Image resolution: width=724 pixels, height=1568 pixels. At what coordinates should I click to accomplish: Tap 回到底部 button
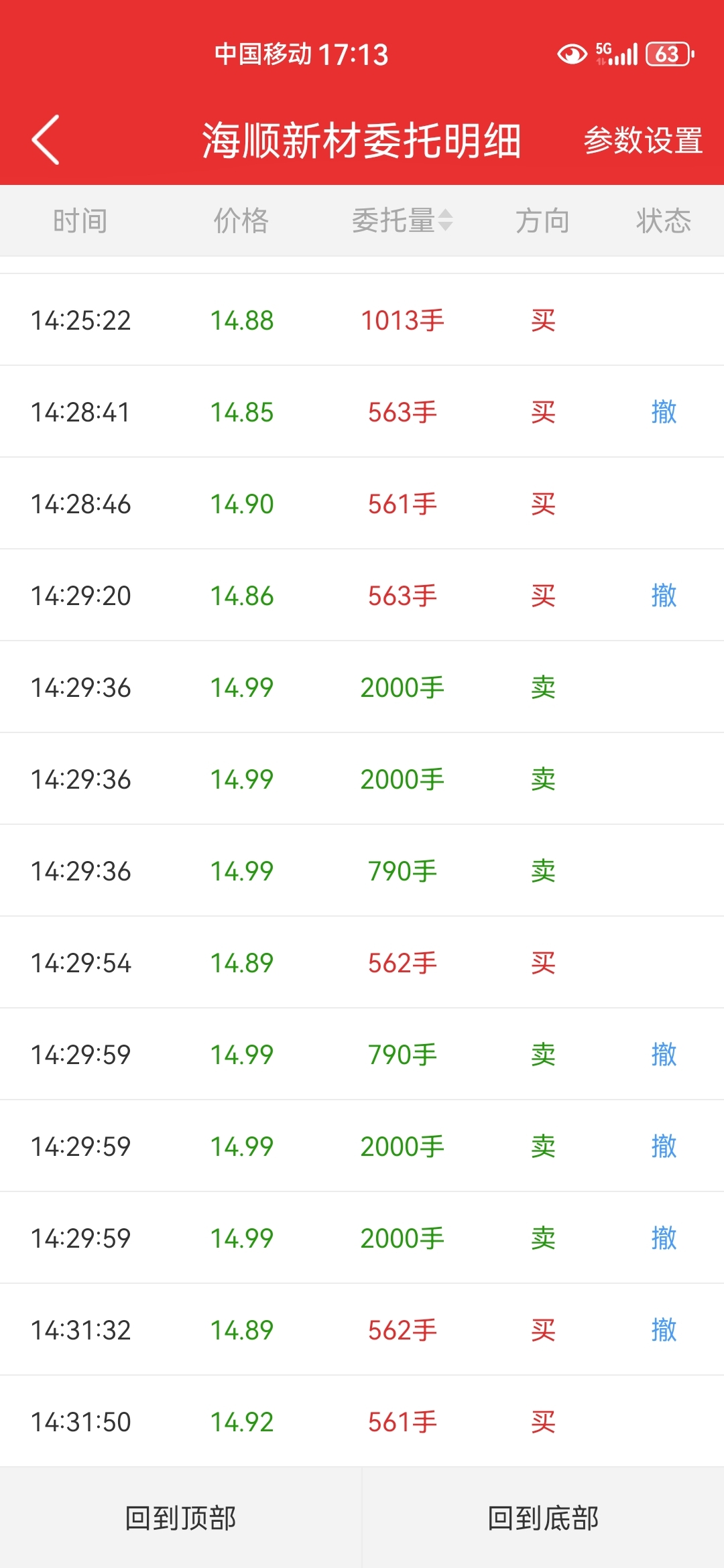(x=543, y=1518)
